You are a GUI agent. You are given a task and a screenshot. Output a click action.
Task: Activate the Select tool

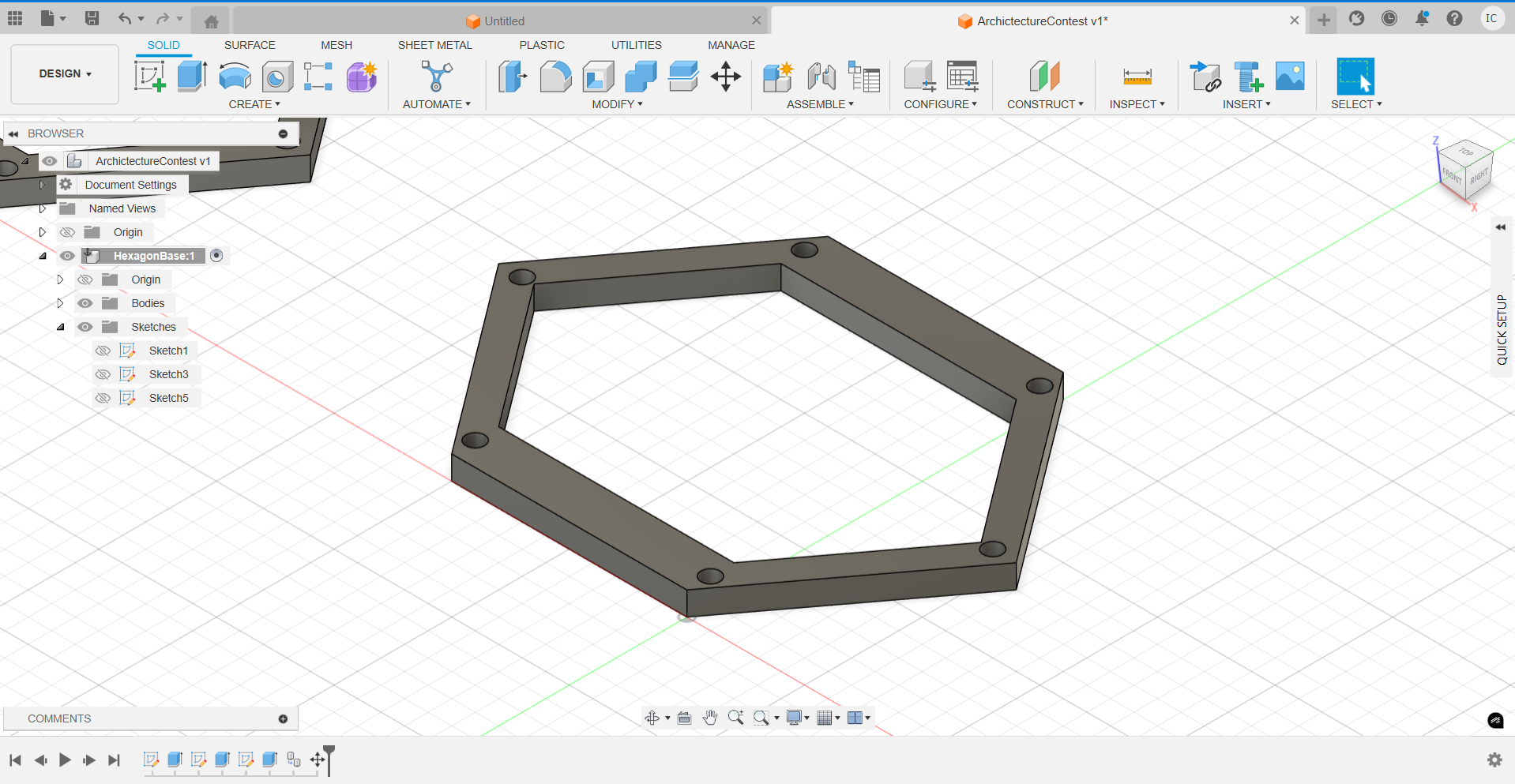1355,77
